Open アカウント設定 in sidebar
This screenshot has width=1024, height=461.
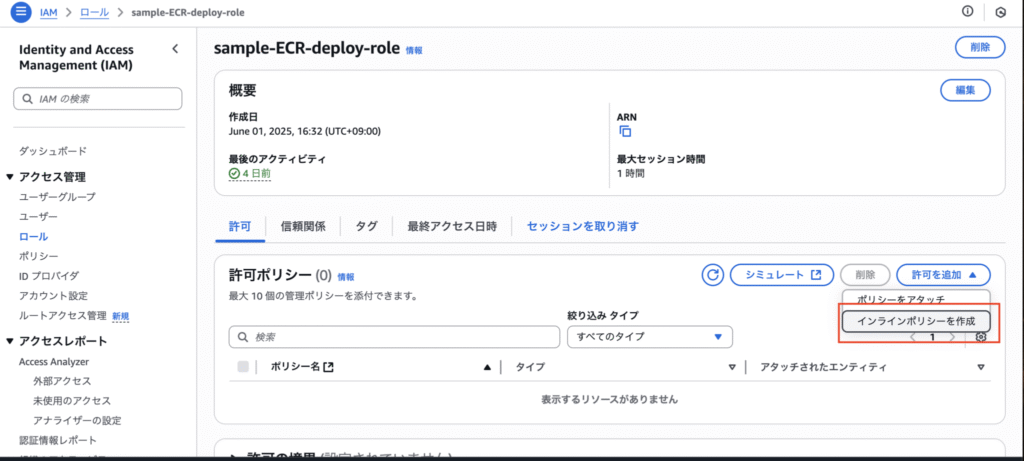click(54, 296)
